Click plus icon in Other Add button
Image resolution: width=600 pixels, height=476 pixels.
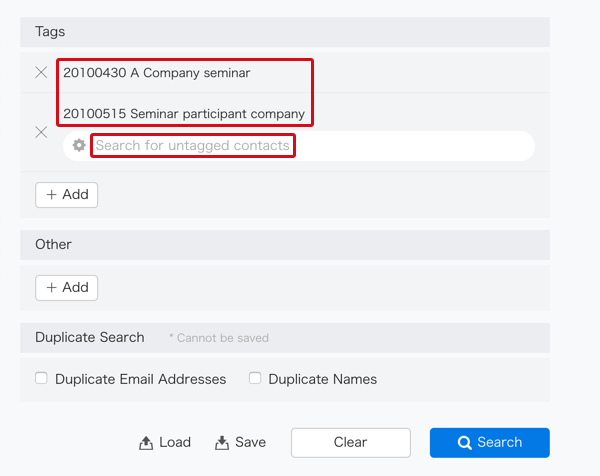click(52, 287)
